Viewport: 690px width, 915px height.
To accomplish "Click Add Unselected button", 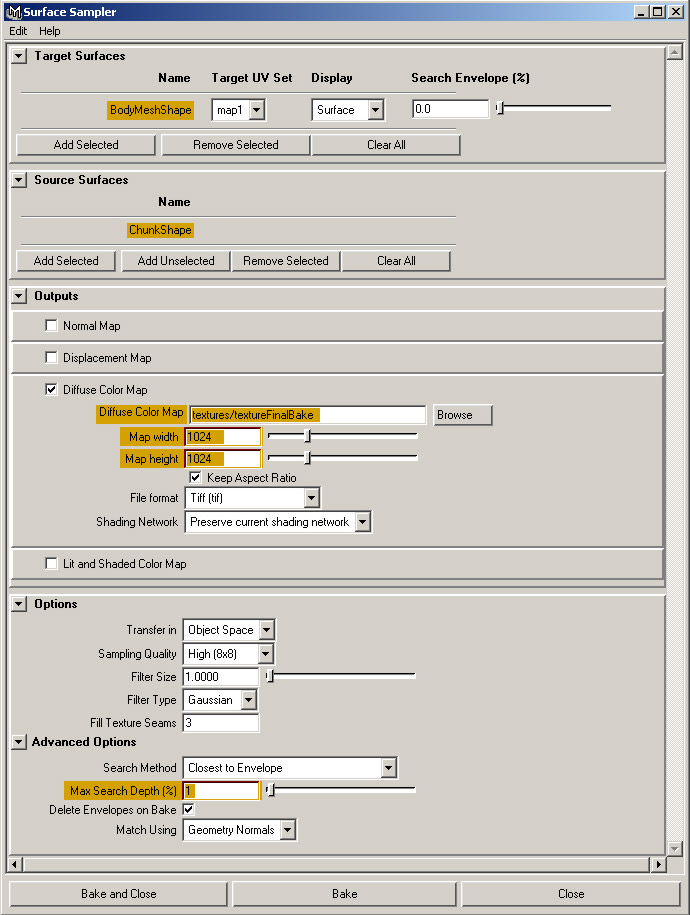I will [x=176, y=261].
